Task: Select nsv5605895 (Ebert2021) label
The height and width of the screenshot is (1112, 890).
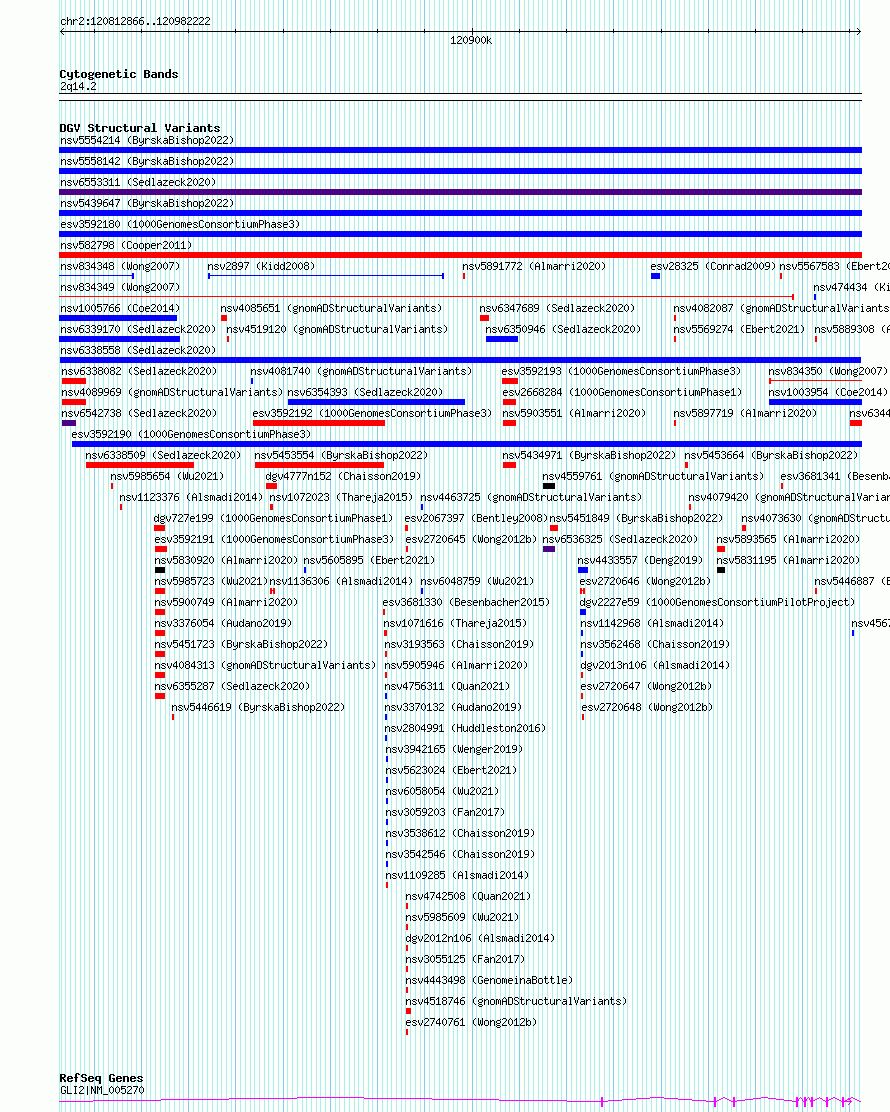Action: (x=369, y=560)
